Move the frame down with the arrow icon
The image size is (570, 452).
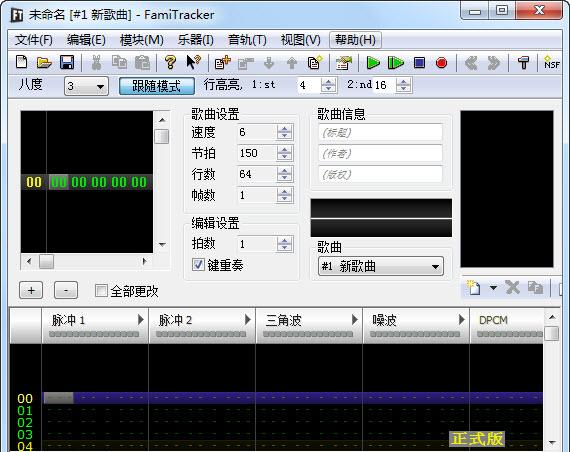pos(269,63)
